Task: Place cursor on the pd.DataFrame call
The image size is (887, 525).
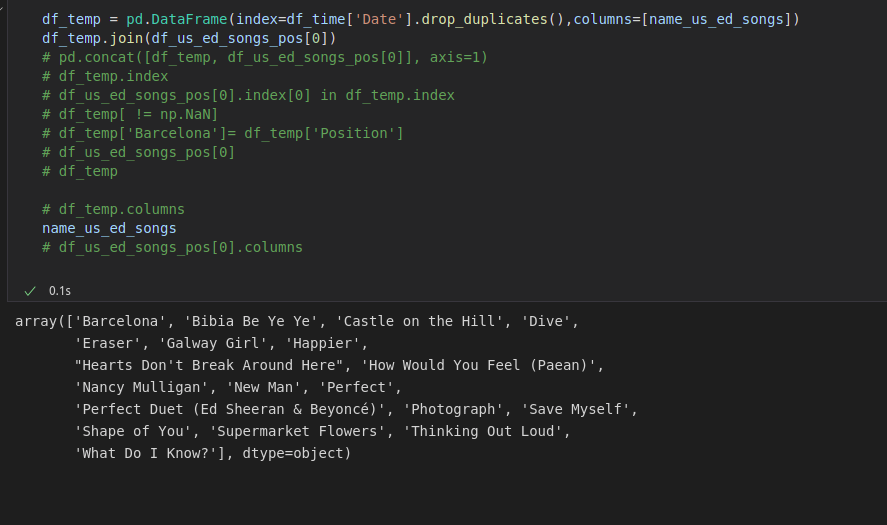Action: (176, 19)
